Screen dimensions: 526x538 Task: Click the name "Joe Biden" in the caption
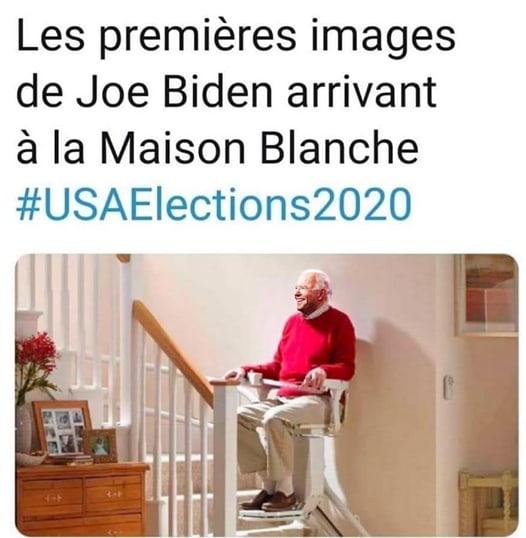tap(174, 93)
